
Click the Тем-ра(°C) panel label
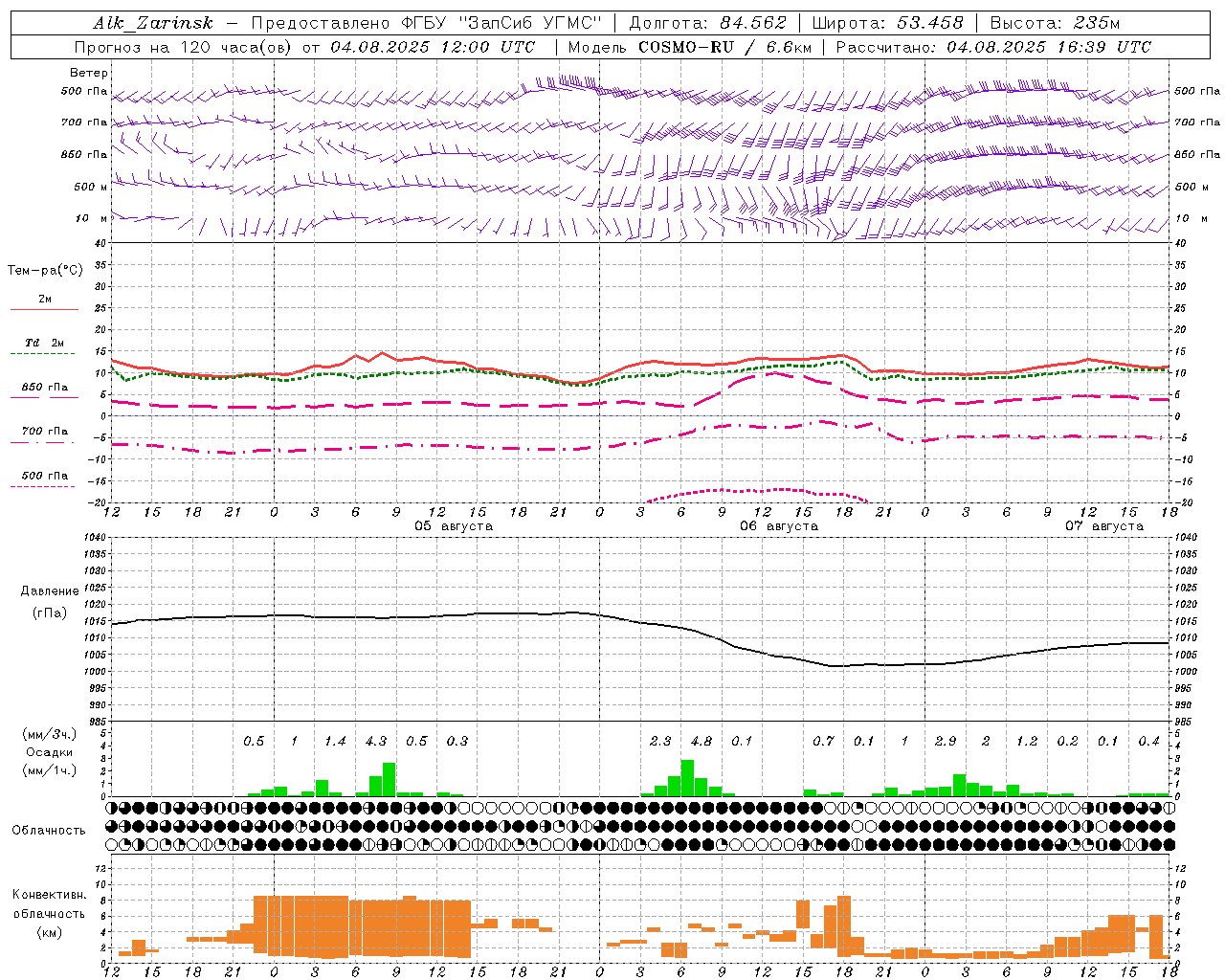click(45, 271)
